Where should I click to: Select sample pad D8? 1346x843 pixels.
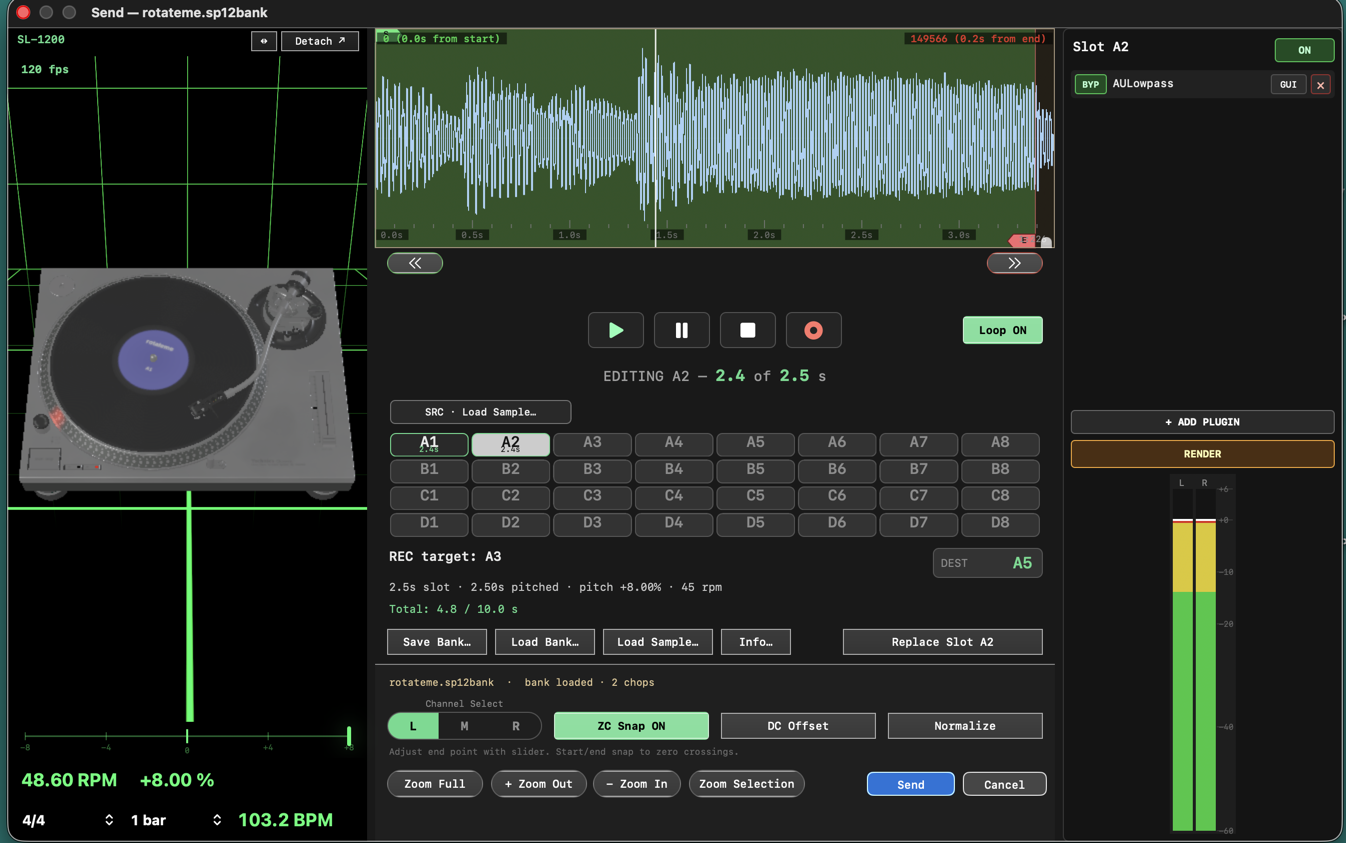pos(1000,523)
